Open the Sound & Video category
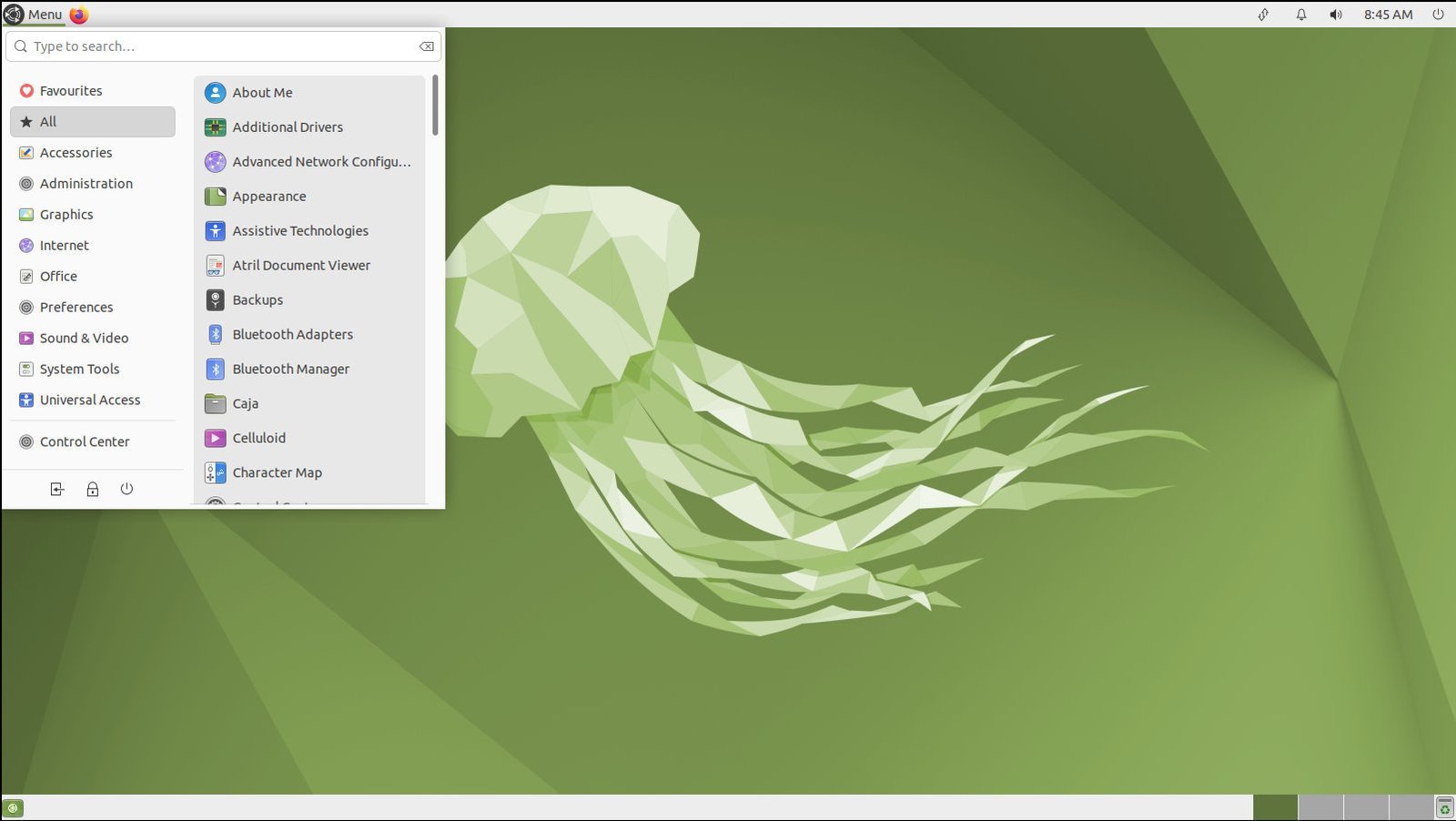The height and width of the screenshot is (821, 1456). [84, 339]
